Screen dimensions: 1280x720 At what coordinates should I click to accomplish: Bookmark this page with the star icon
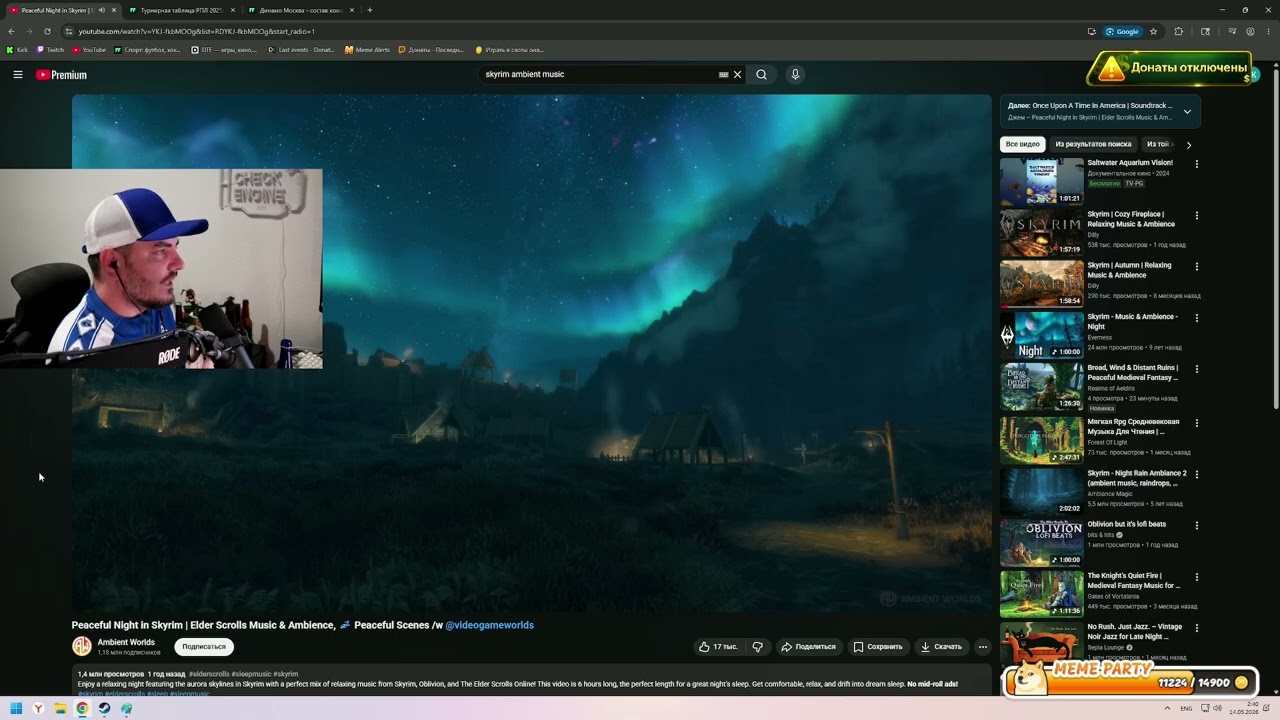pyautogui.click(x=1153, y=31)
